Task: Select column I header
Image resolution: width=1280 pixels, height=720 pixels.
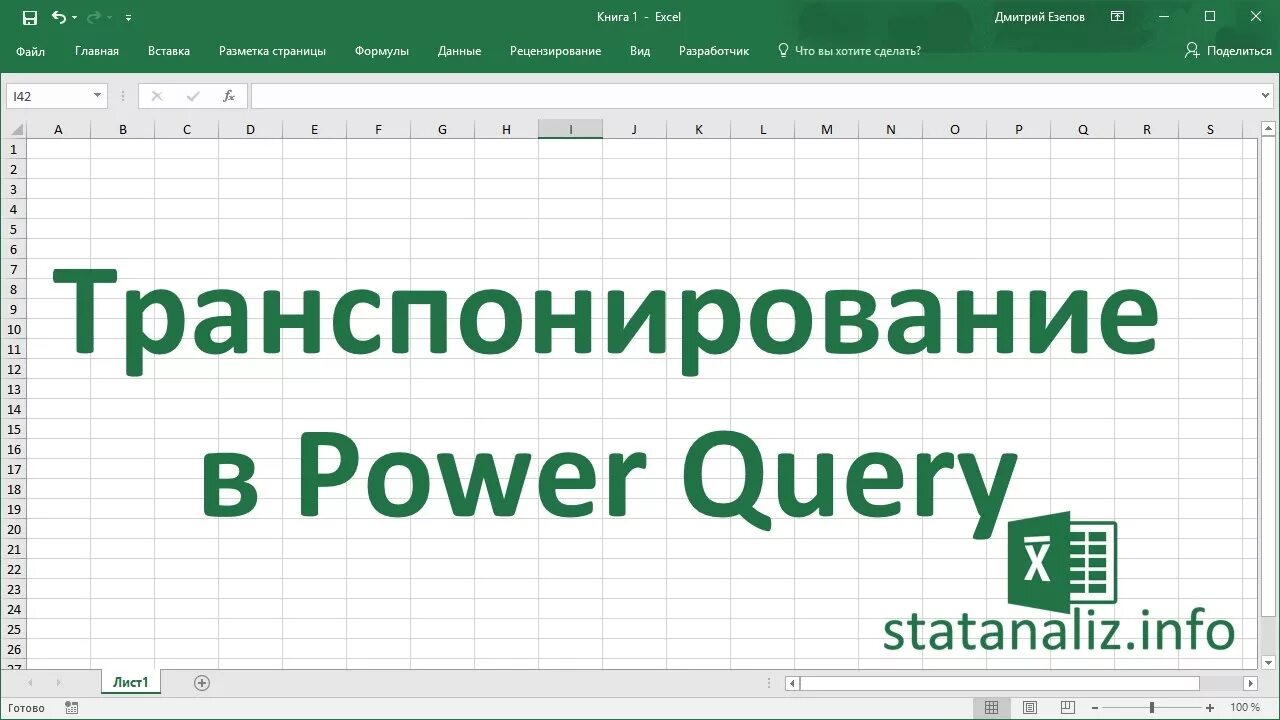Action: pyautogui.click(x=570, y=129)
